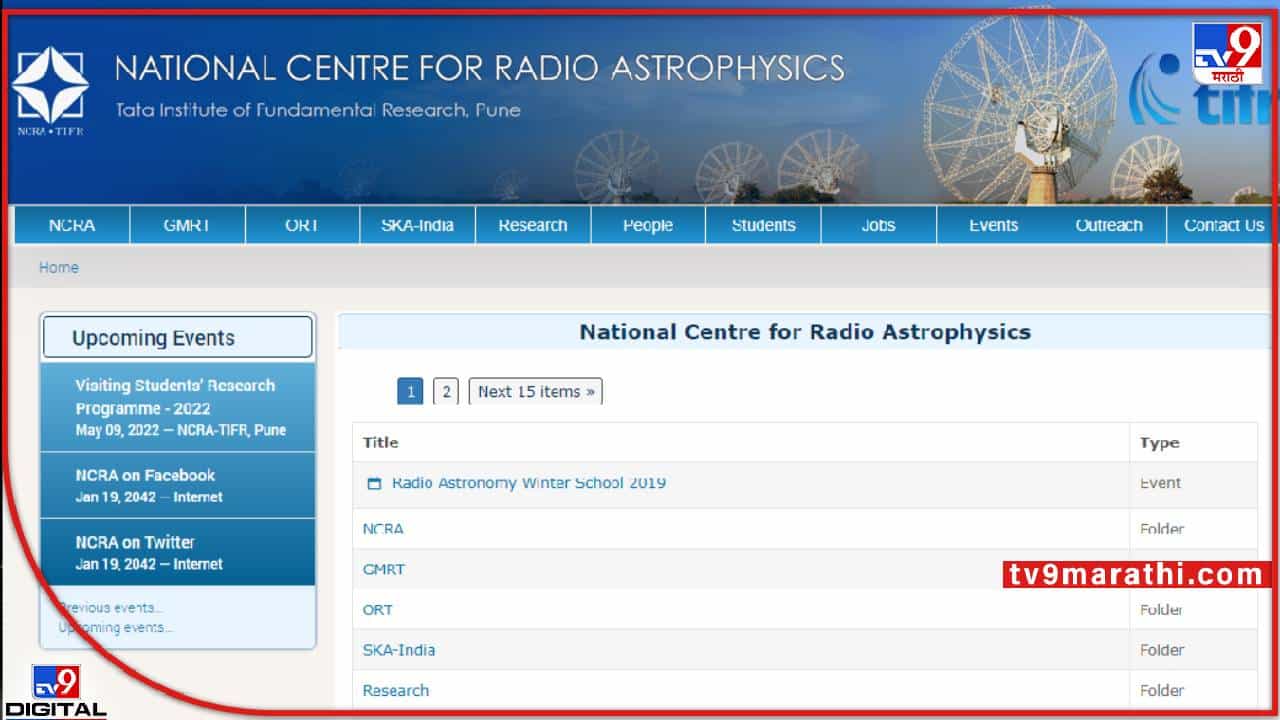This screenshot has width=1280, height=720.
Task: Click the Next 15 items button
Action: pyautogui.click(x=536, y=391)
